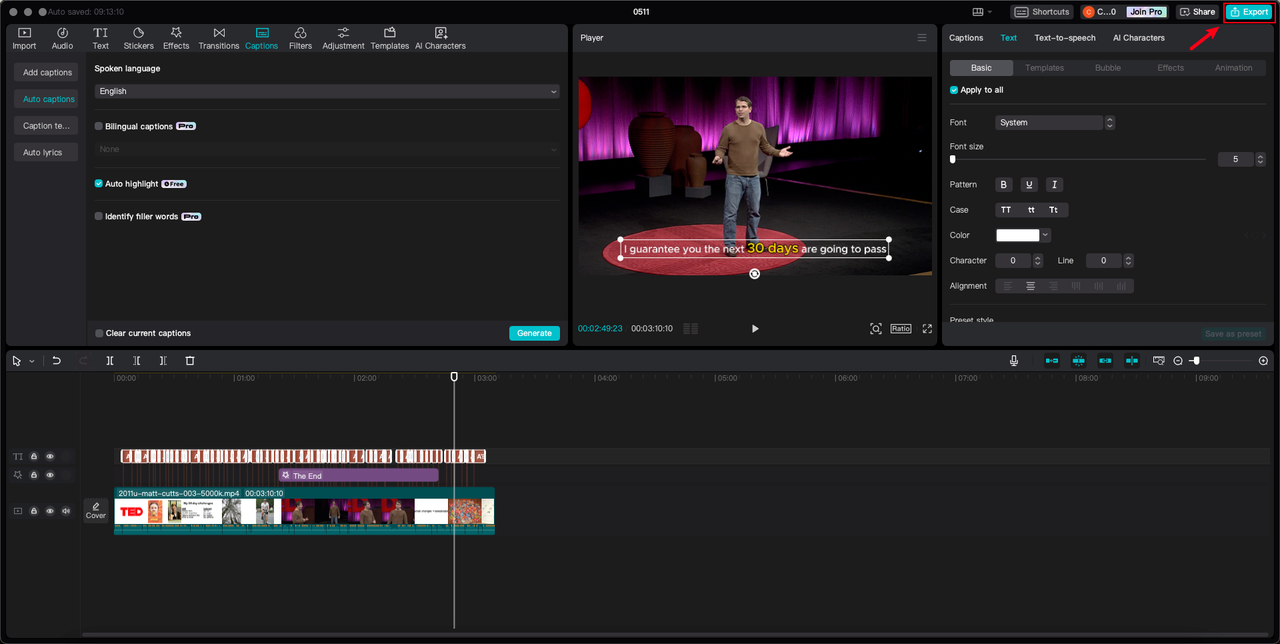Enter fullscreen player view
Image resolution: width=1280 pixels, height=644 pixels.
click(x=927, y=328)
